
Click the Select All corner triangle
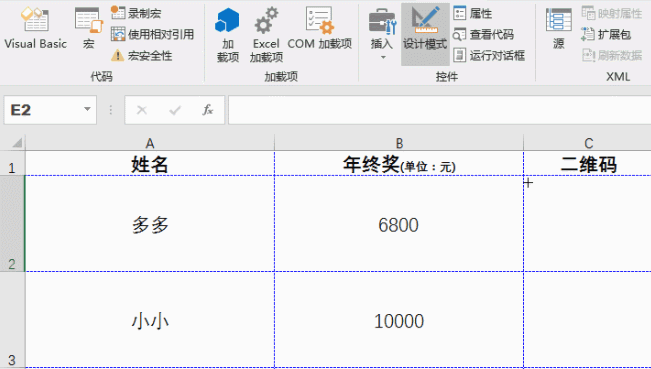tap(16, 143)
